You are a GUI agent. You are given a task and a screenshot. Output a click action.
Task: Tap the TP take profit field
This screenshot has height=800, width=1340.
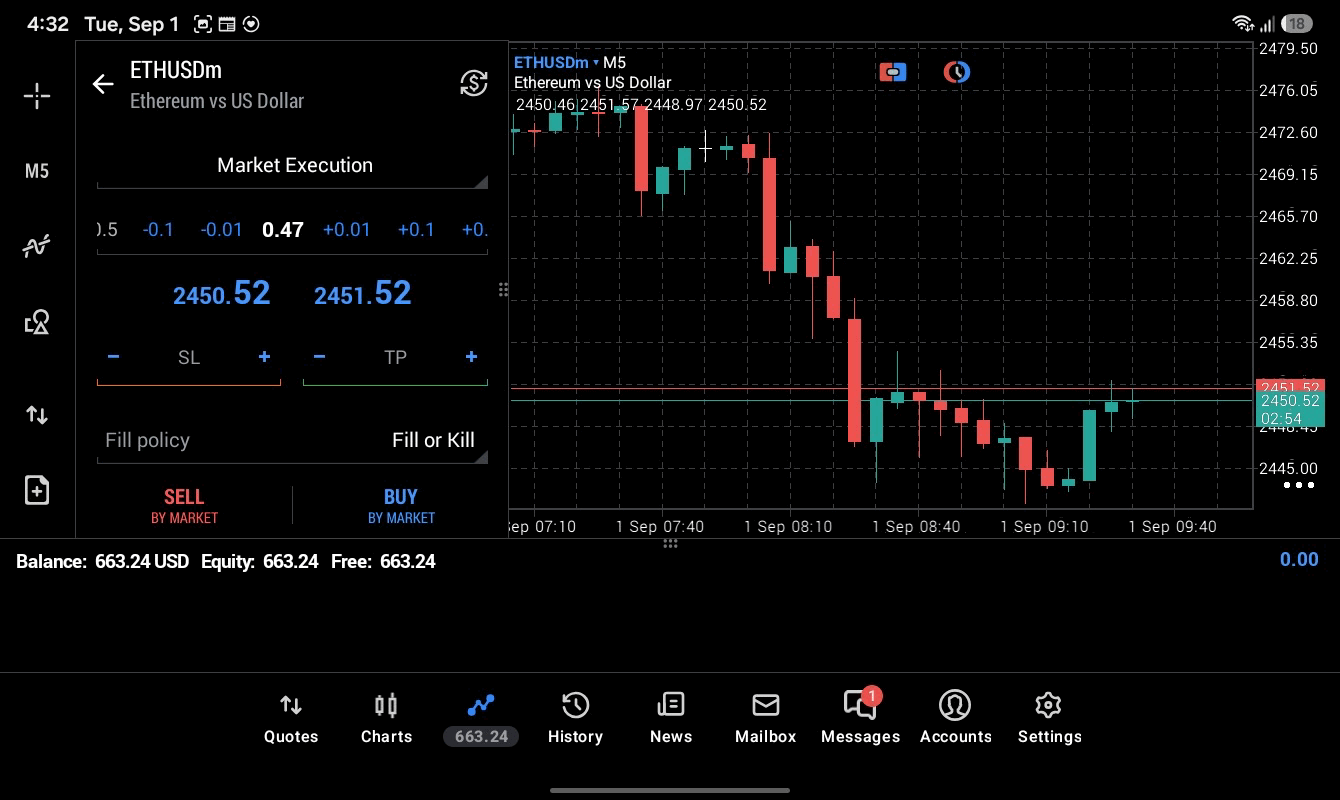(395, 358)
